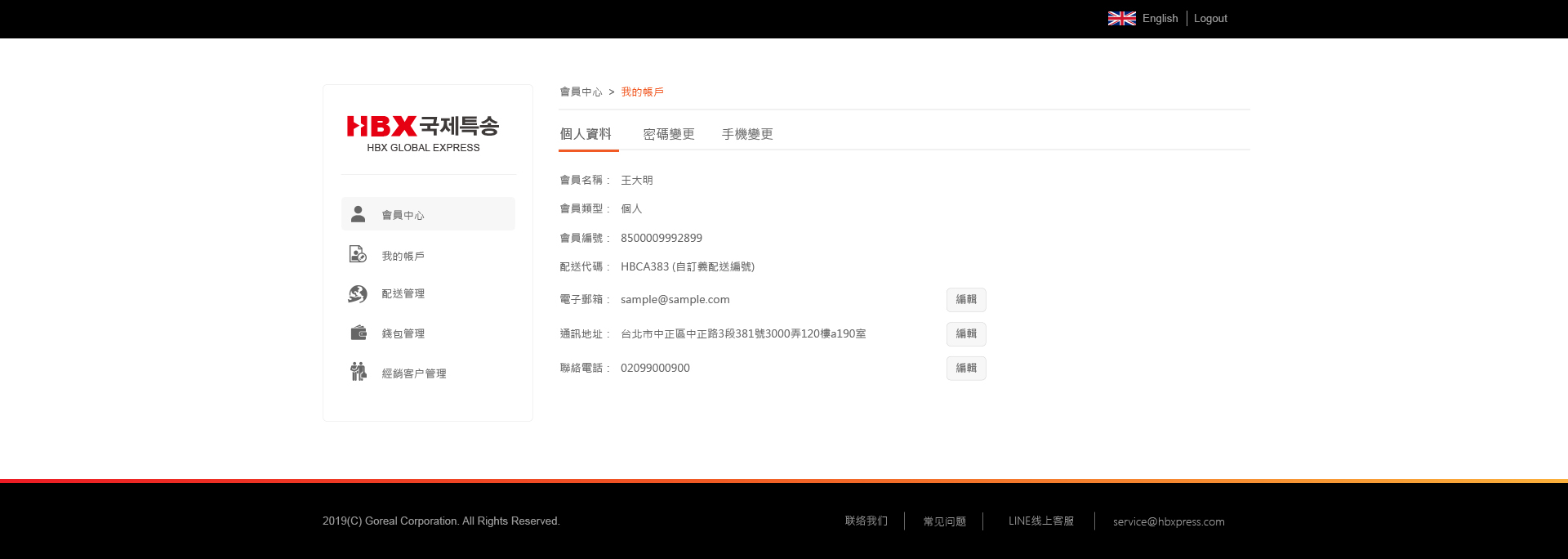1568x559 pixels.
Task: Click the UK flag icon
Action: pos(1121,19)
